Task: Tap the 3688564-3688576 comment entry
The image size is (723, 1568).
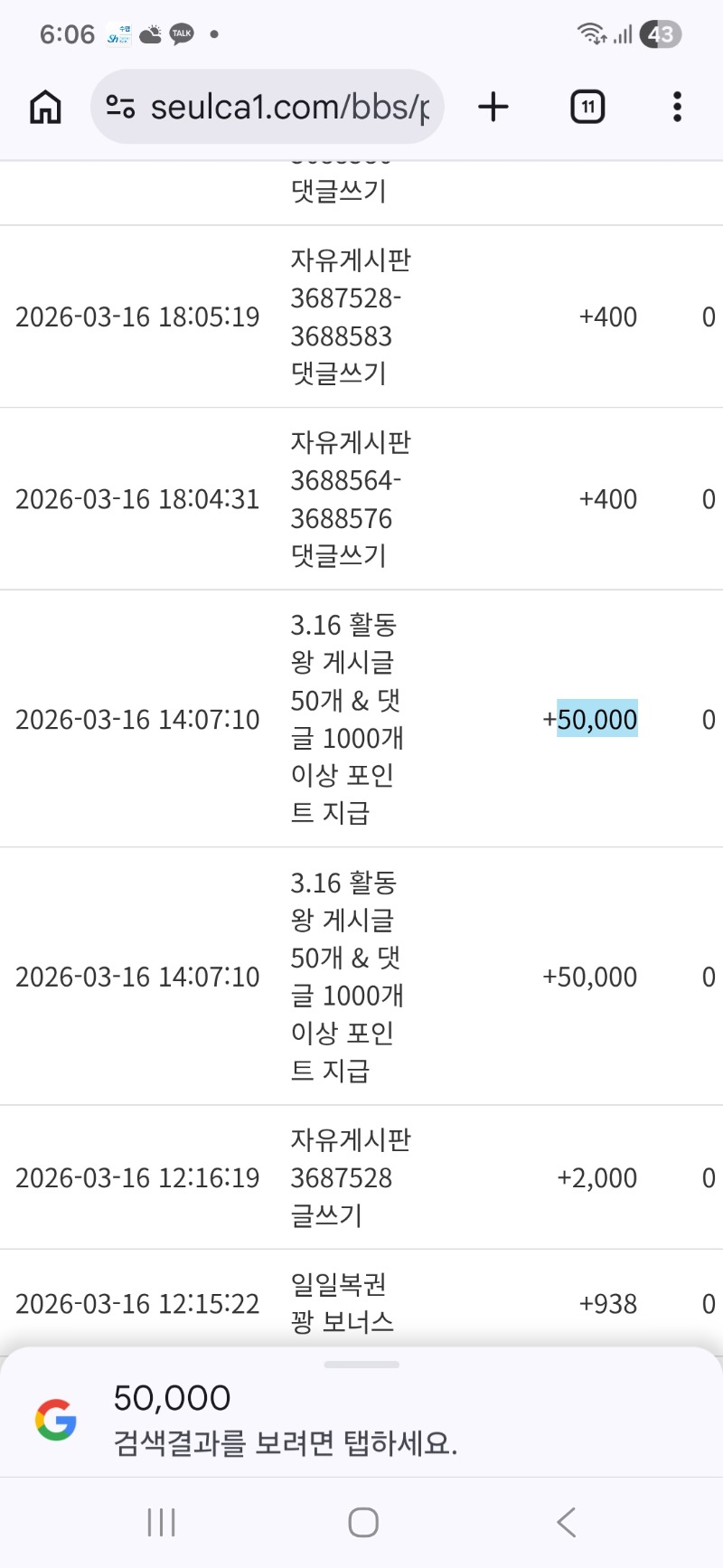Action: tap(349, 498)
